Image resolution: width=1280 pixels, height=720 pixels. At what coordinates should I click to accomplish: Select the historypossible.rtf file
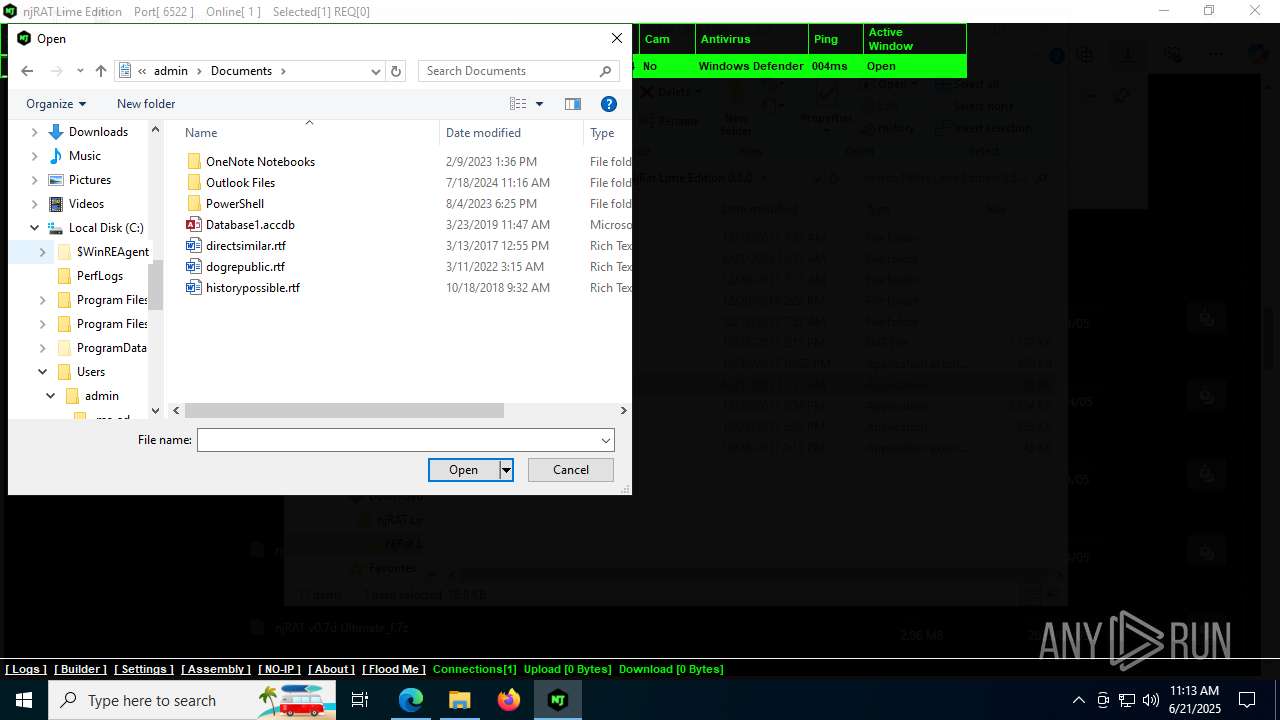[252, 288]
